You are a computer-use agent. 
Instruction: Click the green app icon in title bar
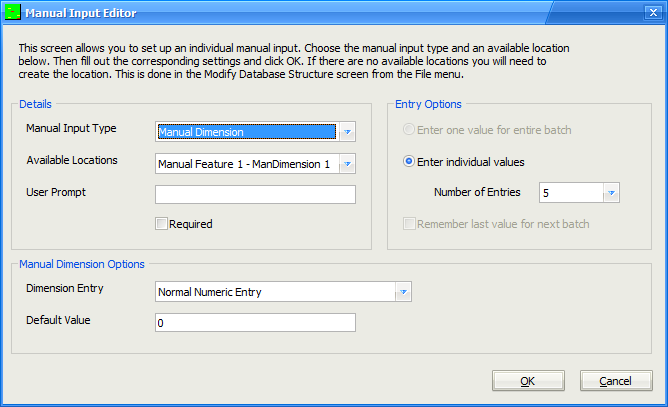tap(12, 12)
